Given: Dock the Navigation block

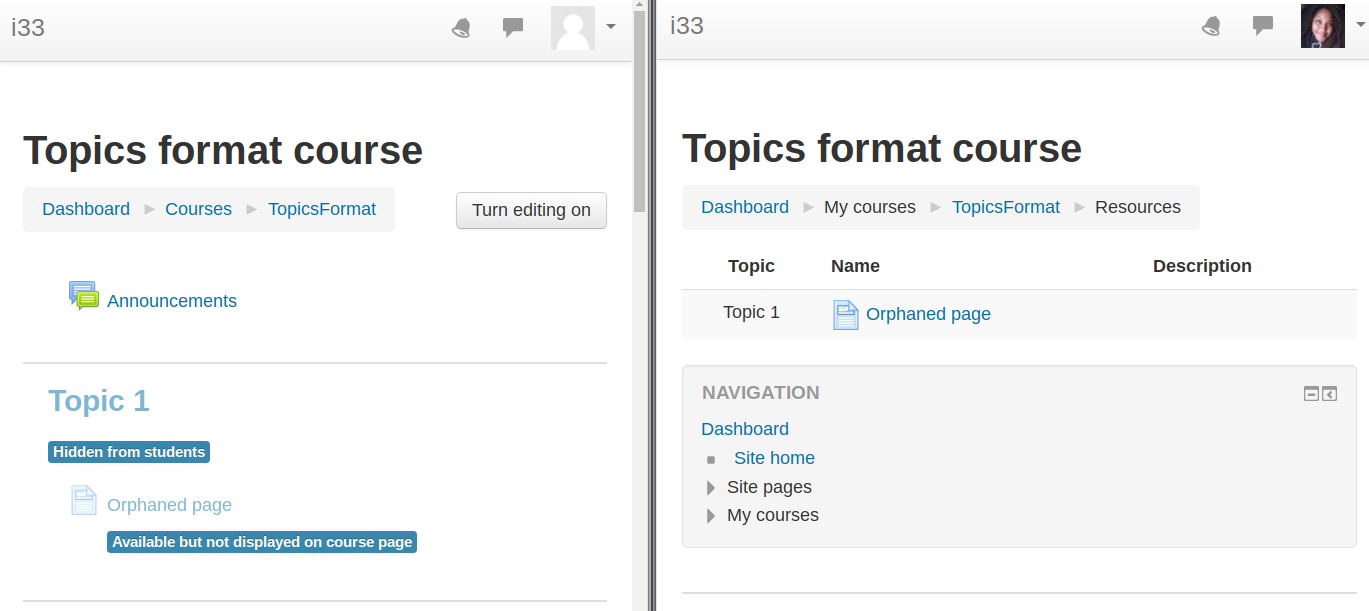Looking at the screenshot, I should point(1329,394).
